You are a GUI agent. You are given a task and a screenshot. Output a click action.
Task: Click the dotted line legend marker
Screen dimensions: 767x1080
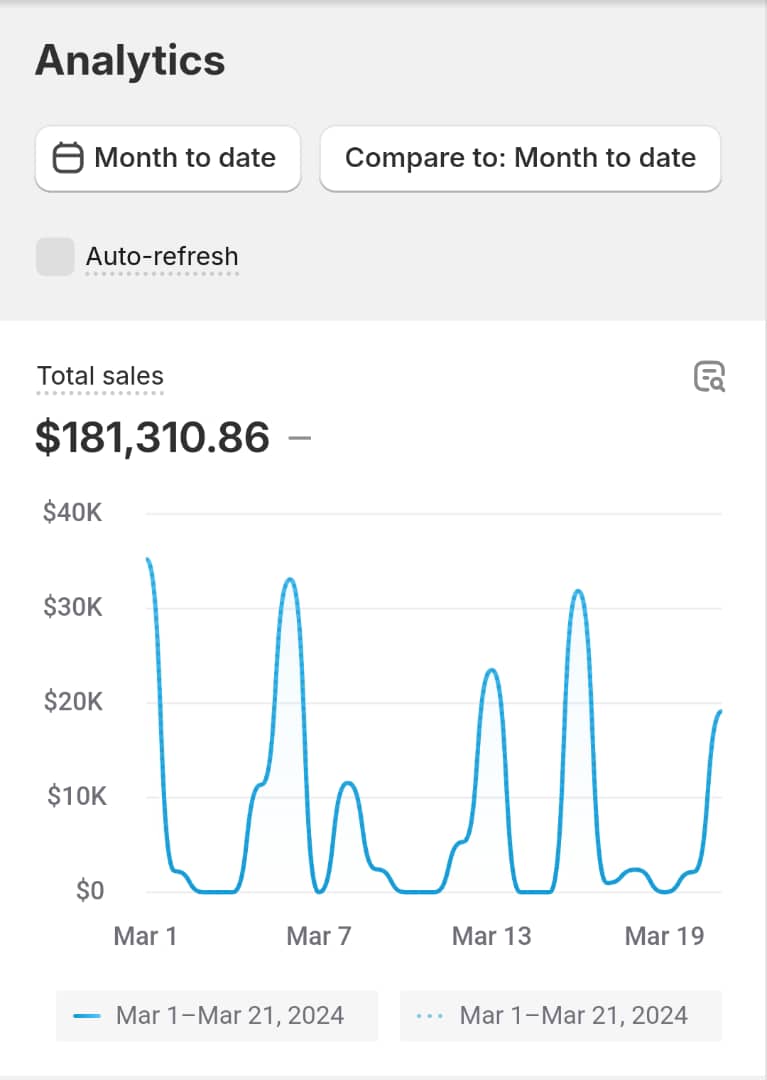click(430, 1016)
